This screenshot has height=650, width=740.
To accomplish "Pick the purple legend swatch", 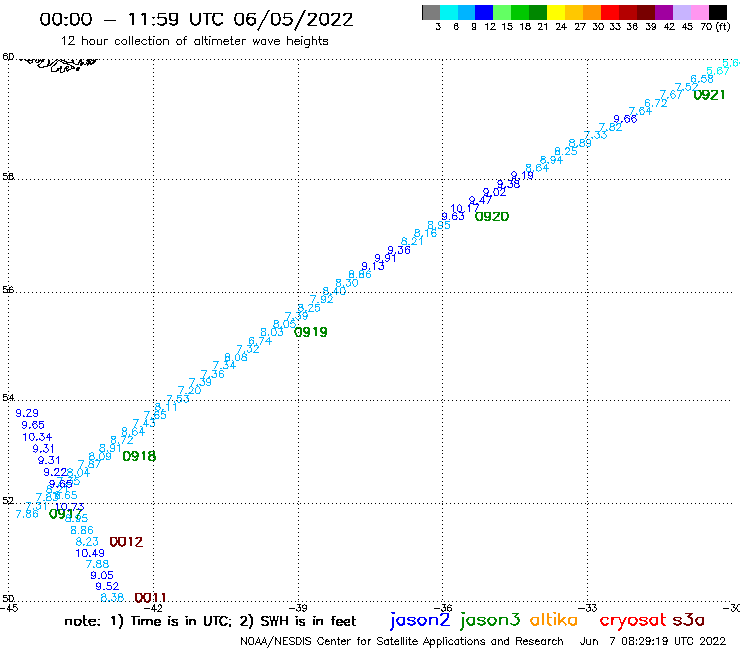I will tap(664, 12).
